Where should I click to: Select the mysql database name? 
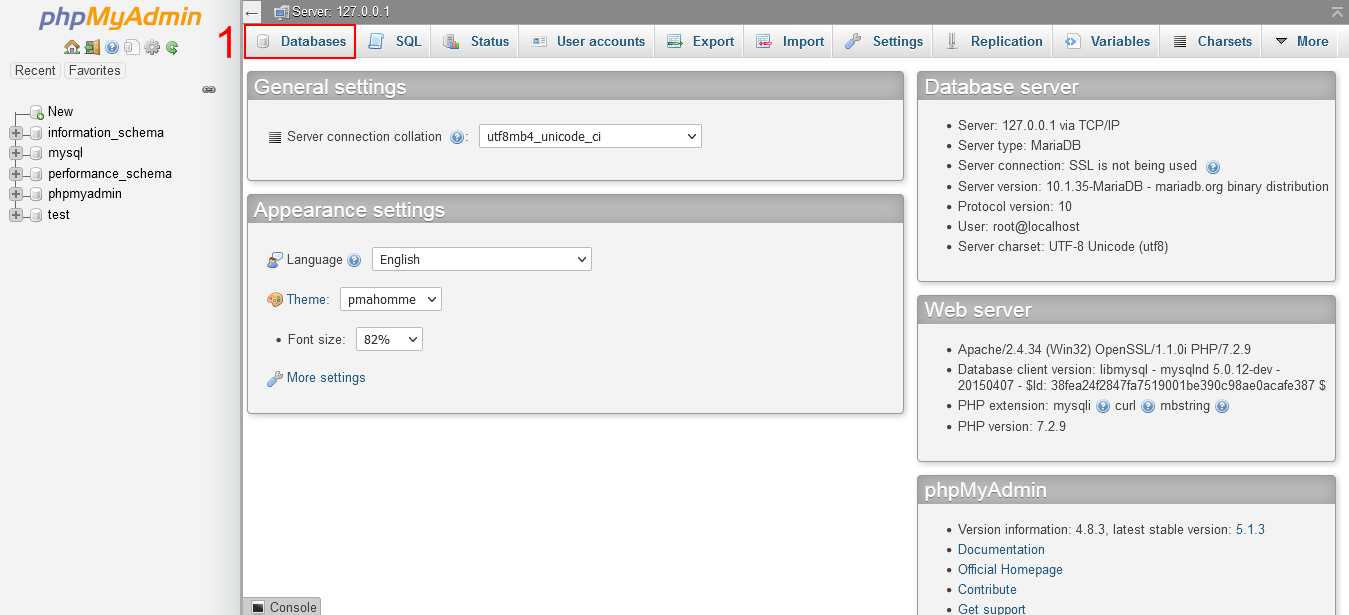point(65,153)
